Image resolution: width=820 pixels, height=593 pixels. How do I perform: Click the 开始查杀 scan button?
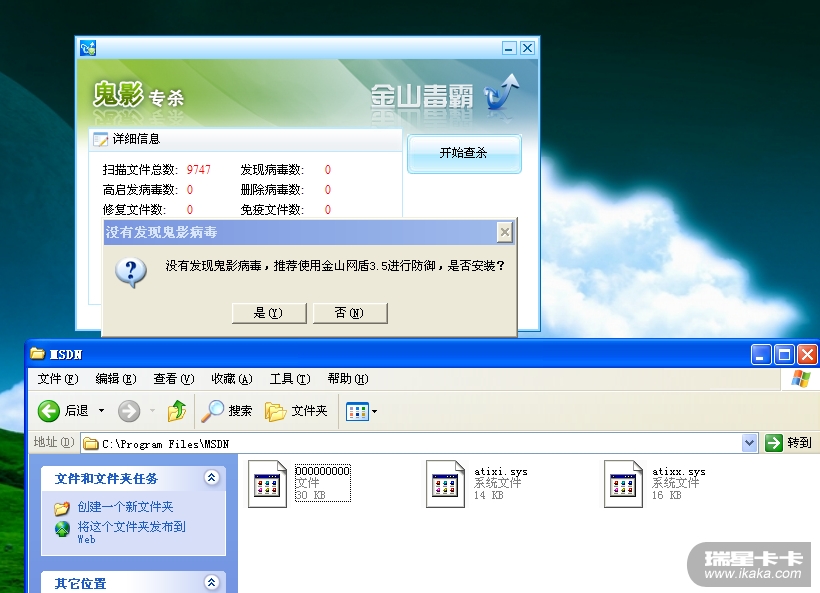464,153
